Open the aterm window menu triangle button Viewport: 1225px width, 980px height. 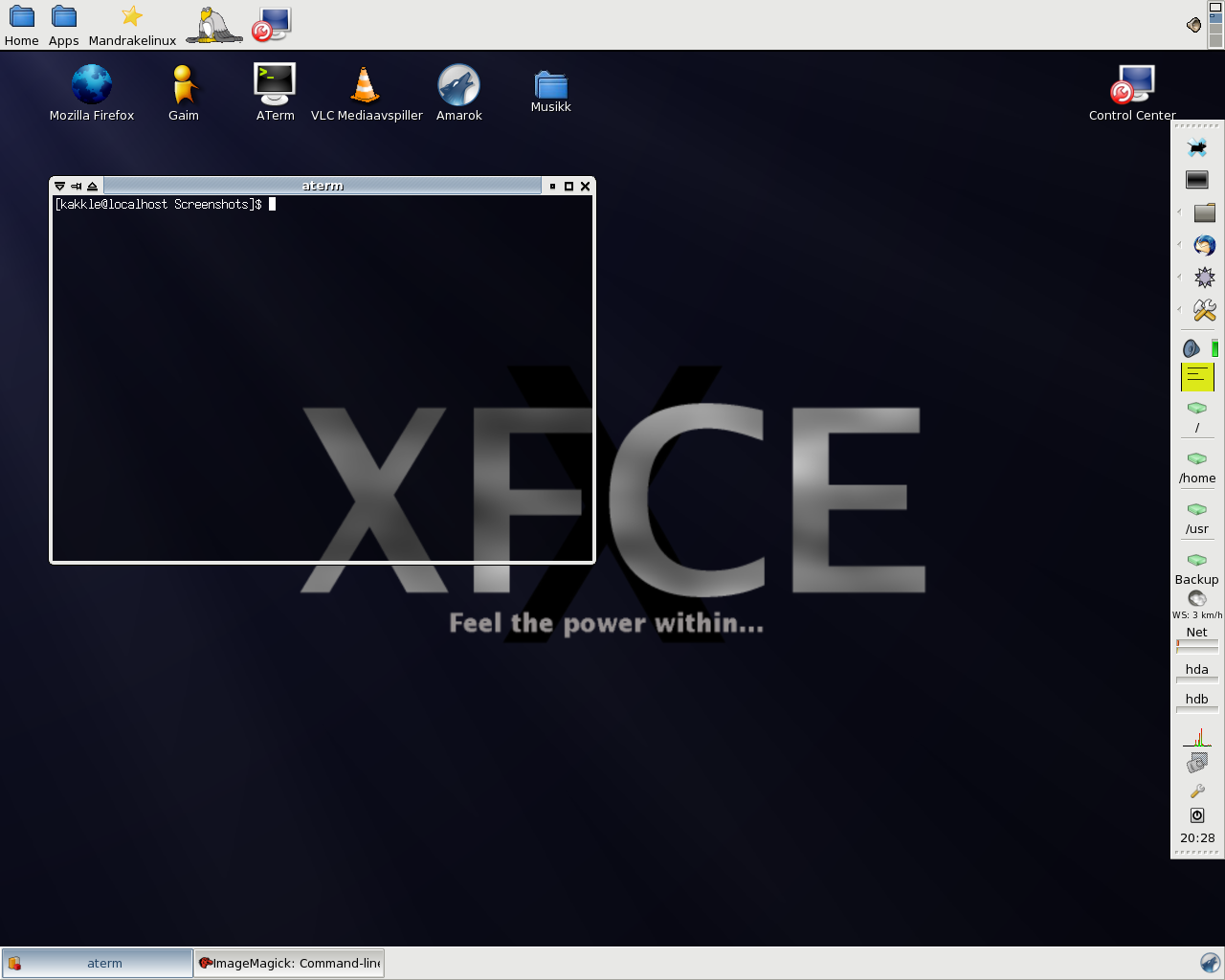pos(60,186)
